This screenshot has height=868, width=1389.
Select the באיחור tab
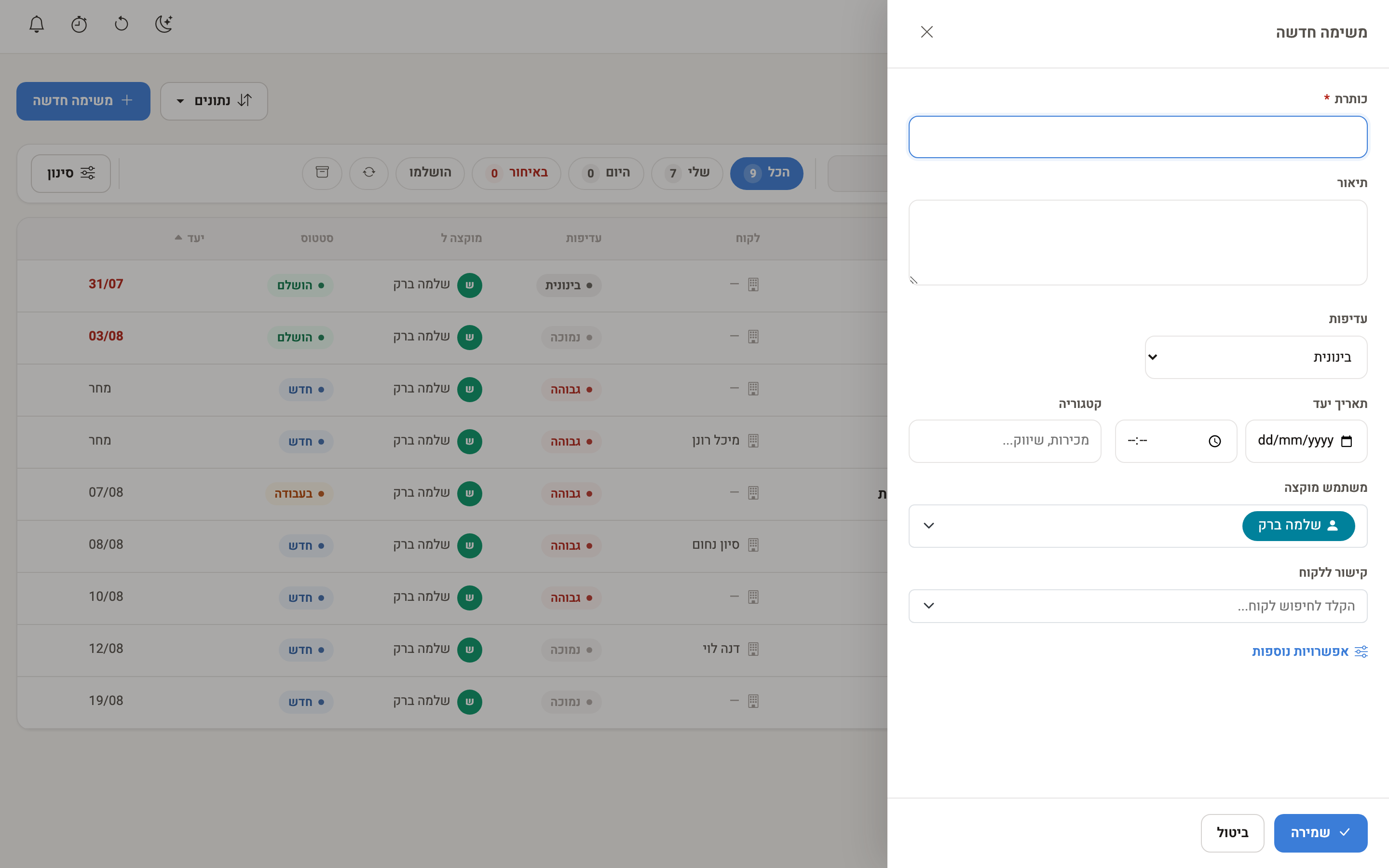pyautogui.click(x=517, y=173)
